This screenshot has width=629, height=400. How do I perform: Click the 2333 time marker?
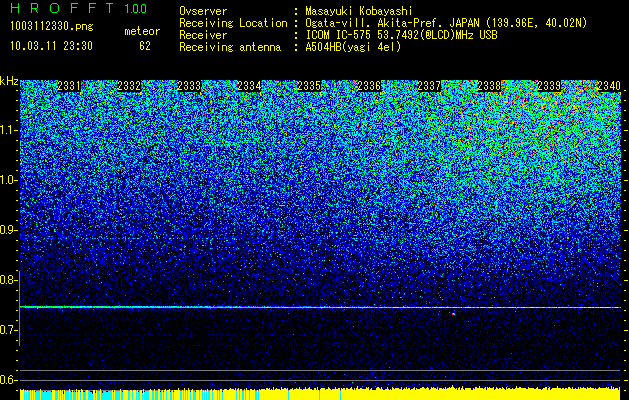(189, 86)
